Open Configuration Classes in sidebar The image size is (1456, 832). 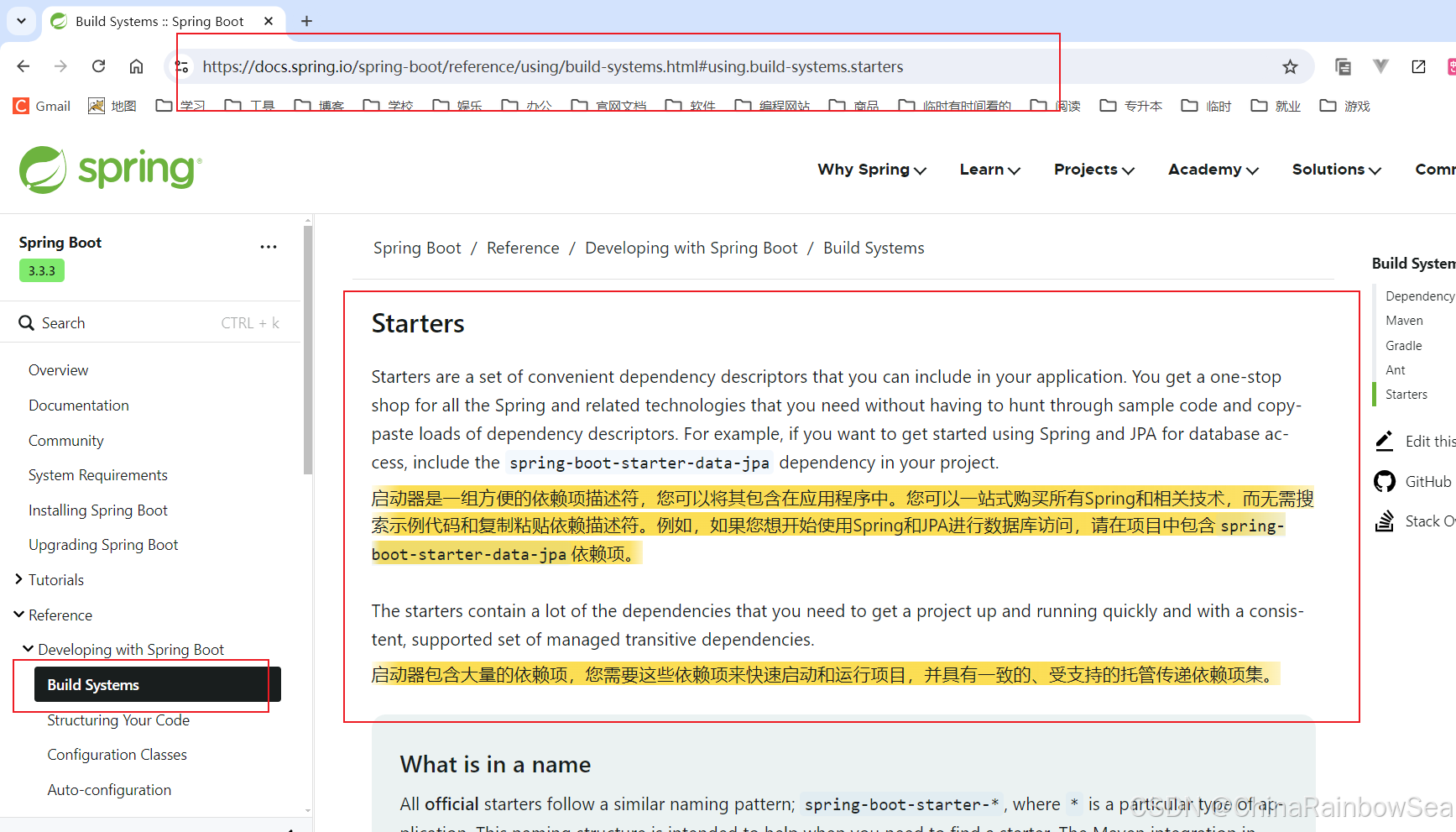(x=117, y=755)
